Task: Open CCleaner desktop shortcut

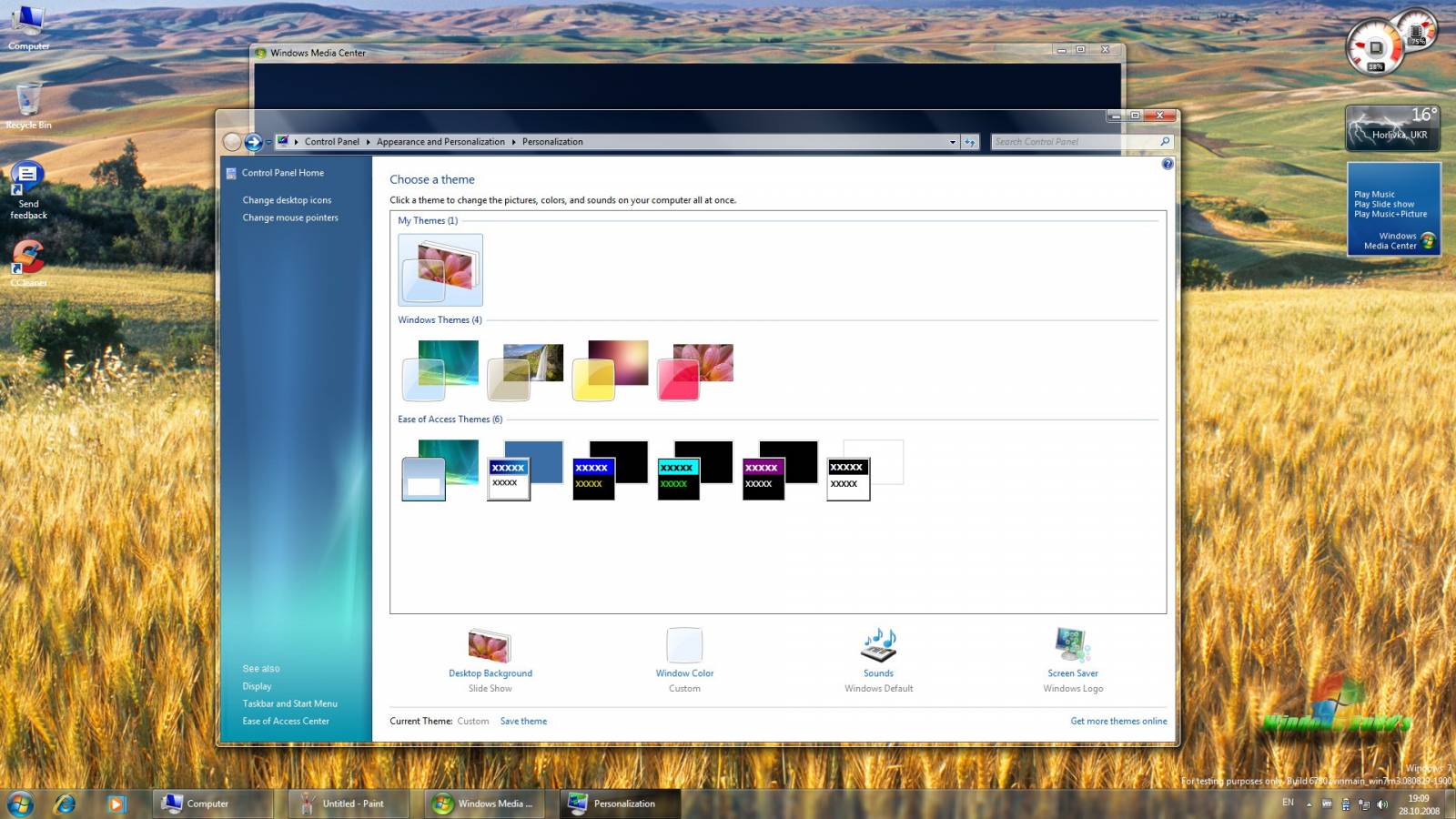Action: click(28, 264)
